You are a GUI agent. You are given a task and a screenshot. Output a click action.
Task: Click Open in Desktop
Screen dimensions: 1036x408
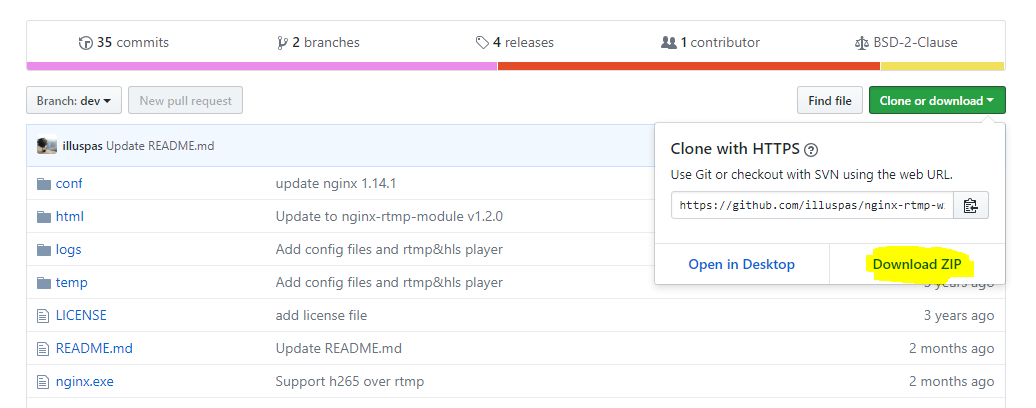[x=741, y=264]
